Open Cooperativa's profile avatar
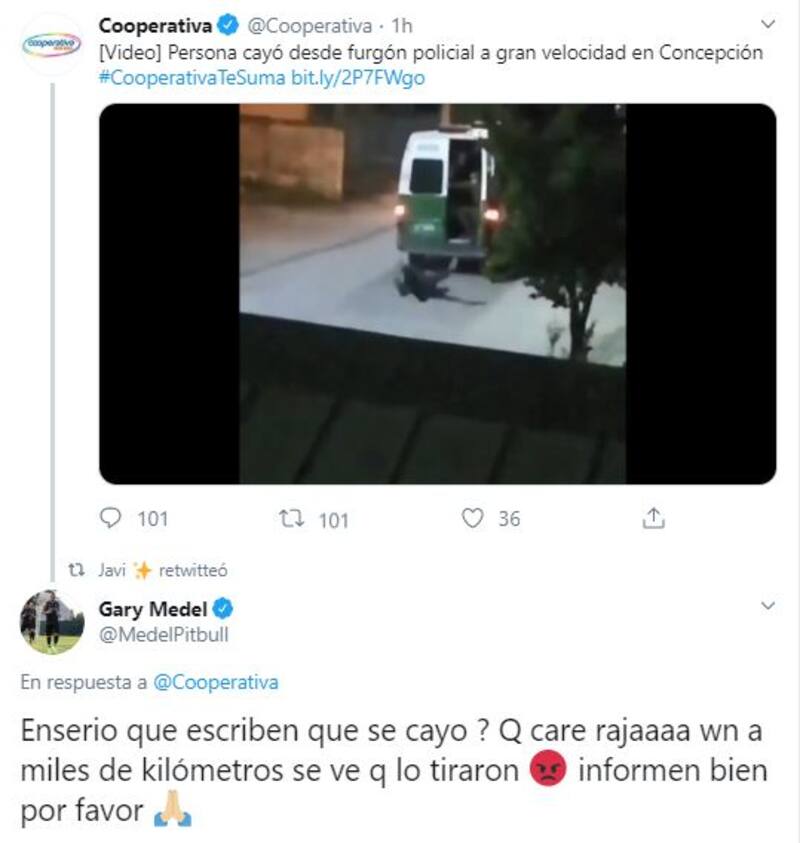The image size is (800, 843). 52,44
